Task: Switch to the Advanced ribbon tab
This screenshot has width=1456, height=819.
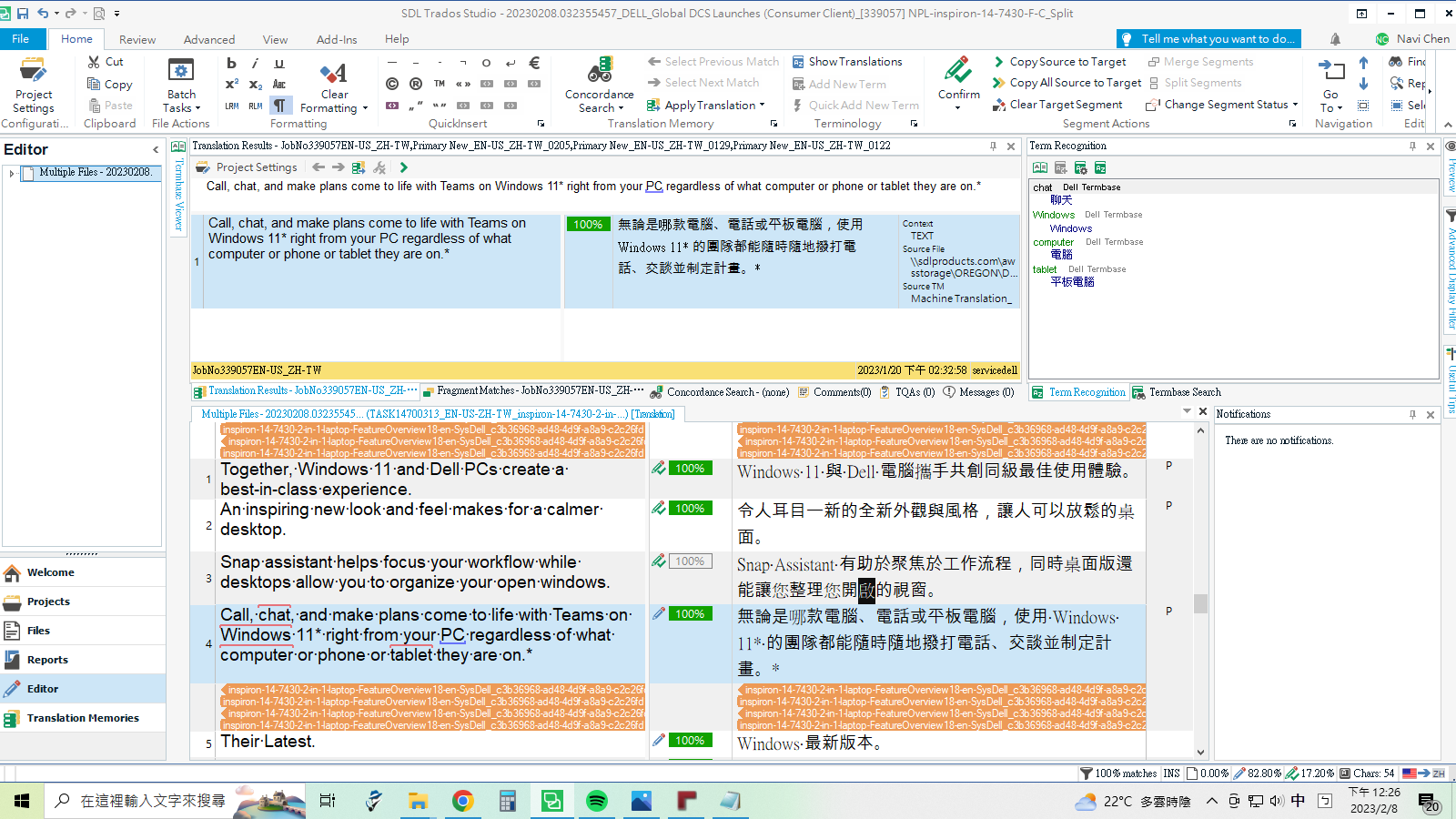Action: point(209,39)
